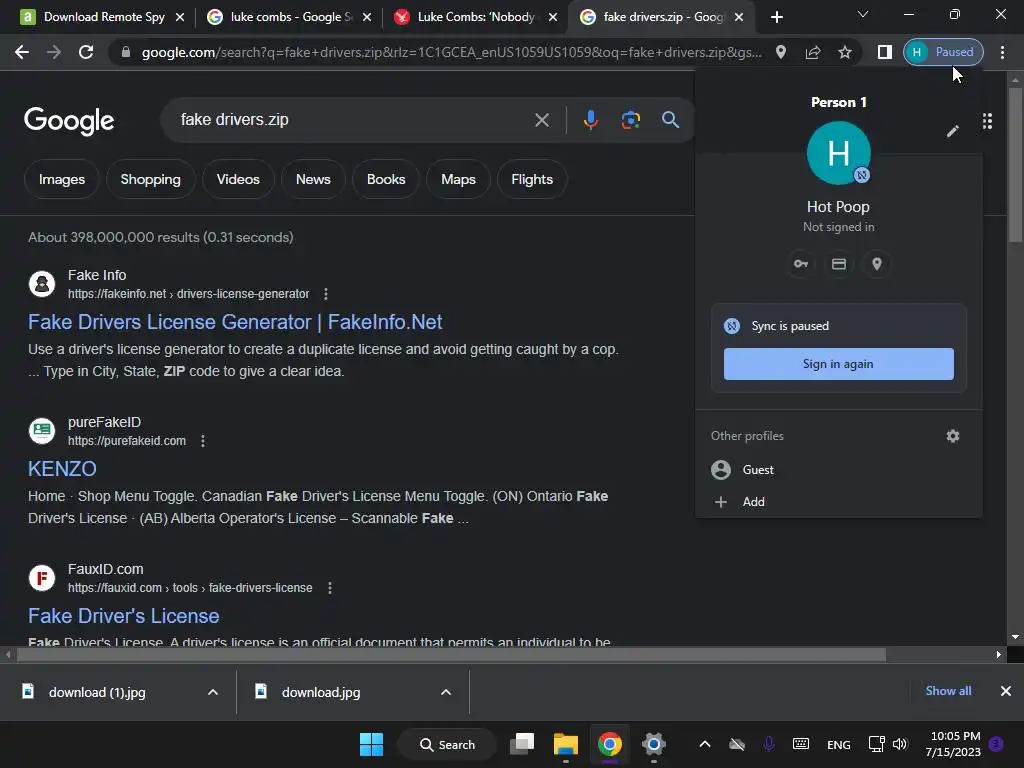This screenshot has width=1024, height=768.
Task: Filter results by Maps
Action: (458, 179)
